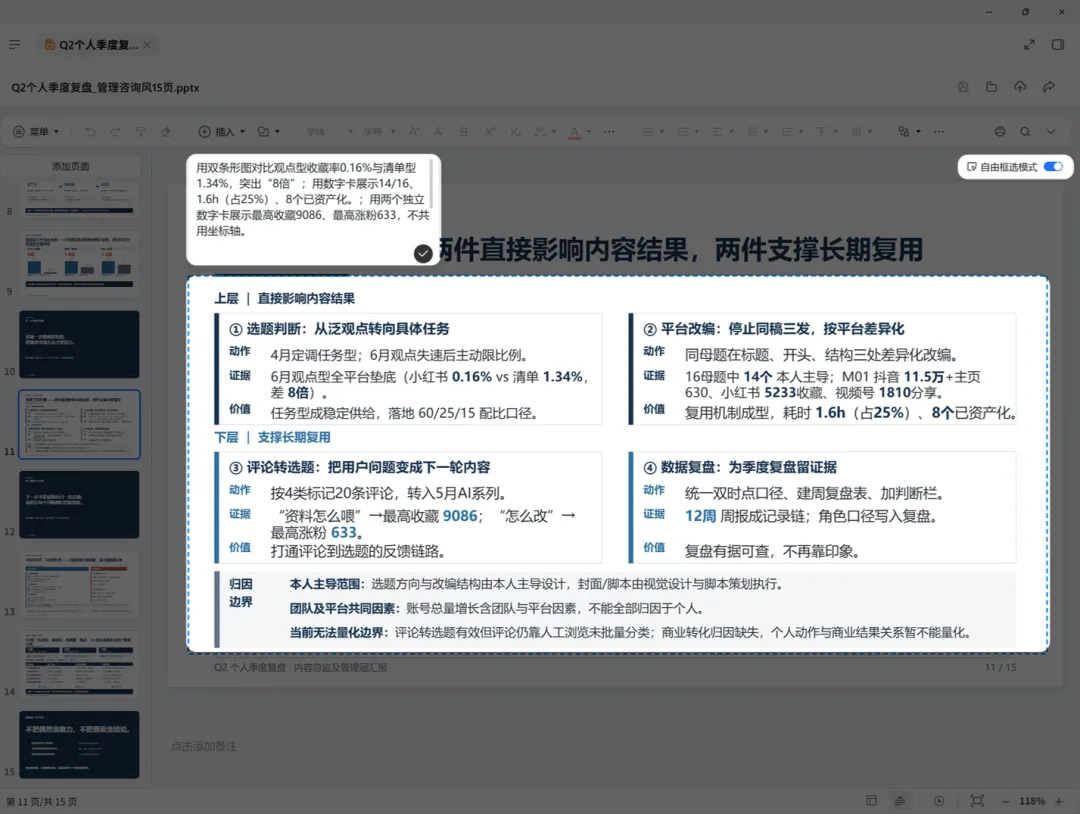Screen dimensions: 1080x814
Task: Open the text alignment dropdown
Action: (722, 132)
